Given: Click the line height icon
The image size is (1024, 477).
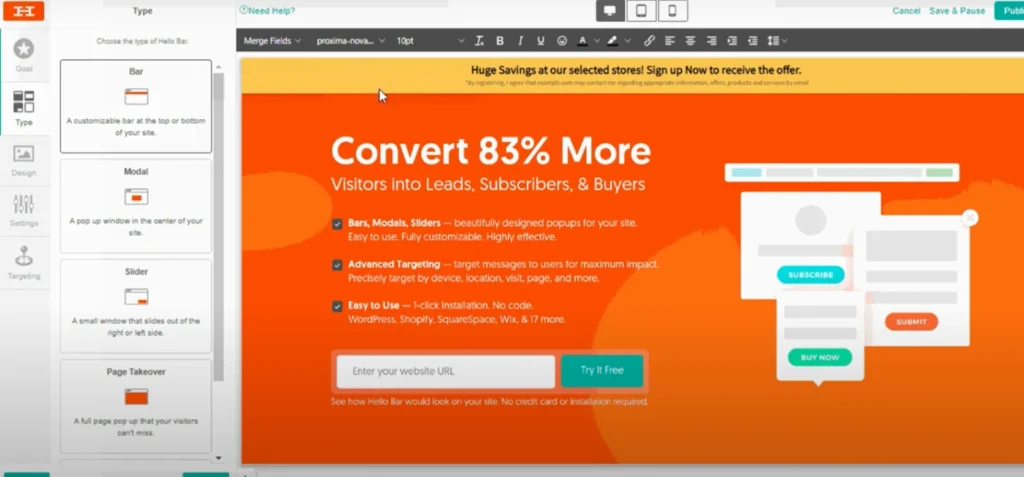Looking at the screenshot, I should click(773, 41).
